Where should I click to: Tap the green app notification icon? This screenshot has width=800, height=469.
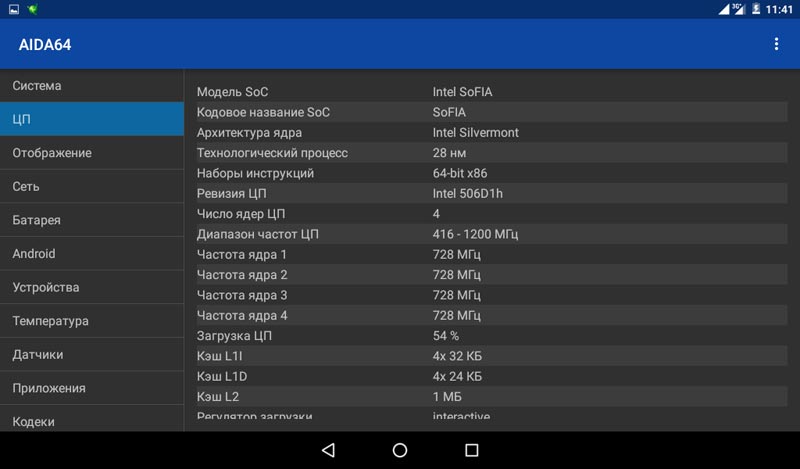click(x=33, y=9)
